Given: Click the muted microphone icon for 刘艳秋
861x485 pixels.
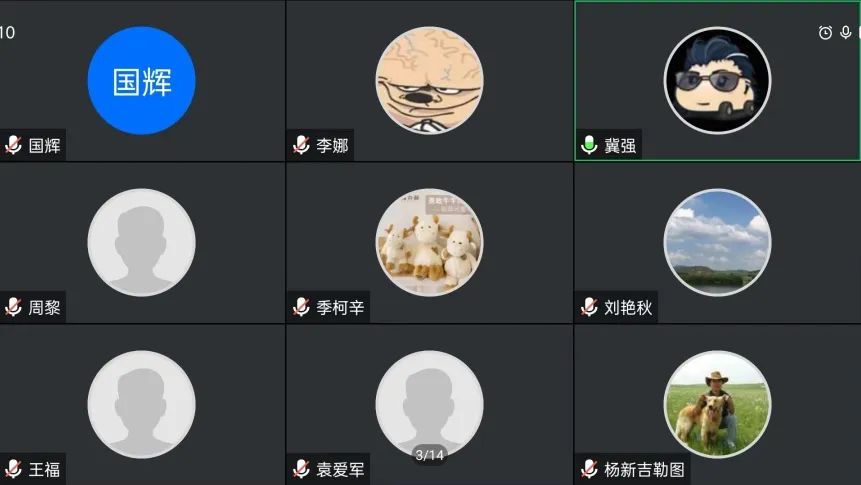Looking at the screenshot, I should [589, 307].
